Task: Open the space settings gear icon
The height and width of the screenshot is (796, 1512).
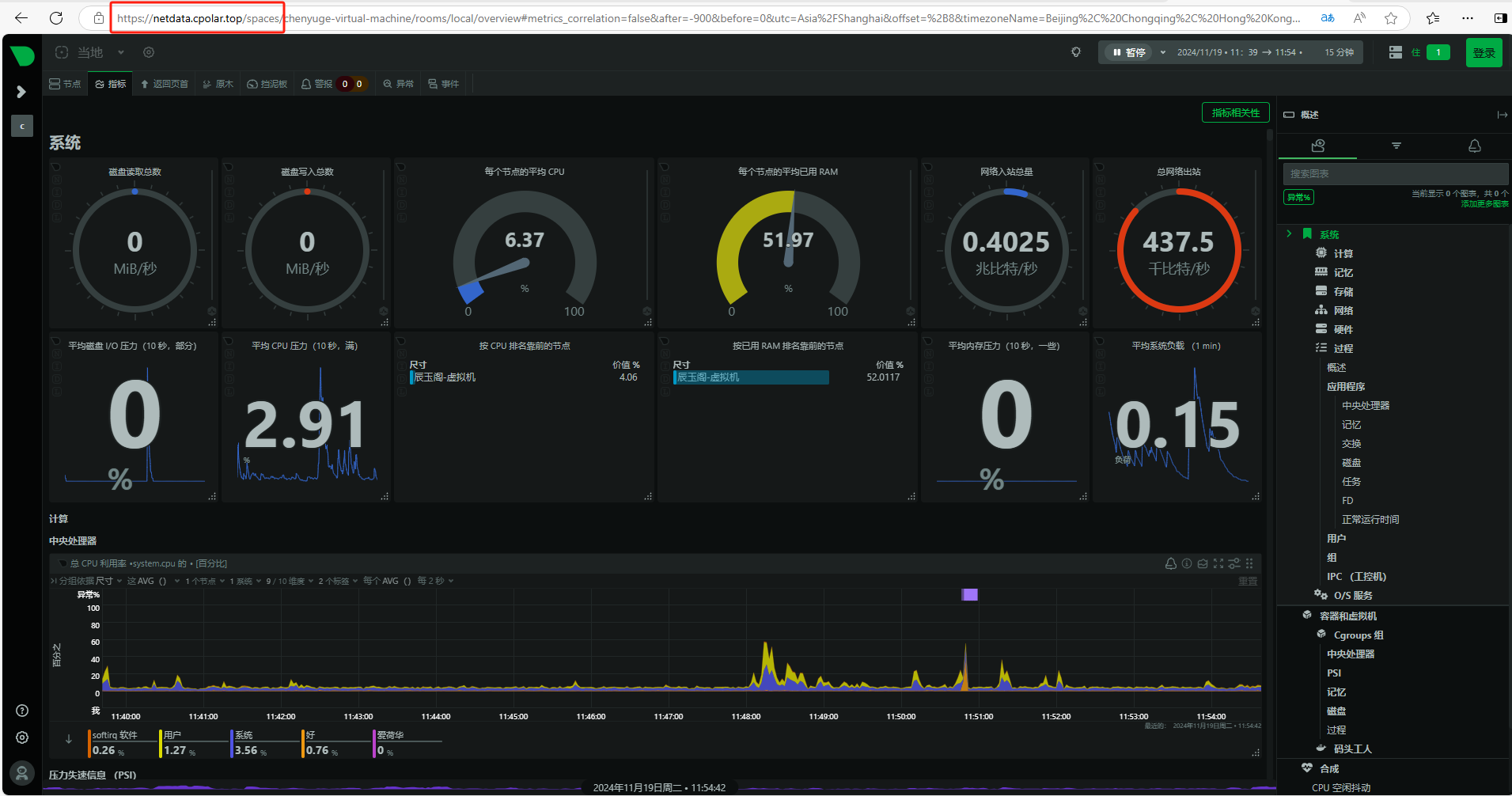Action: pyautogui.click(x=149, y=52)
